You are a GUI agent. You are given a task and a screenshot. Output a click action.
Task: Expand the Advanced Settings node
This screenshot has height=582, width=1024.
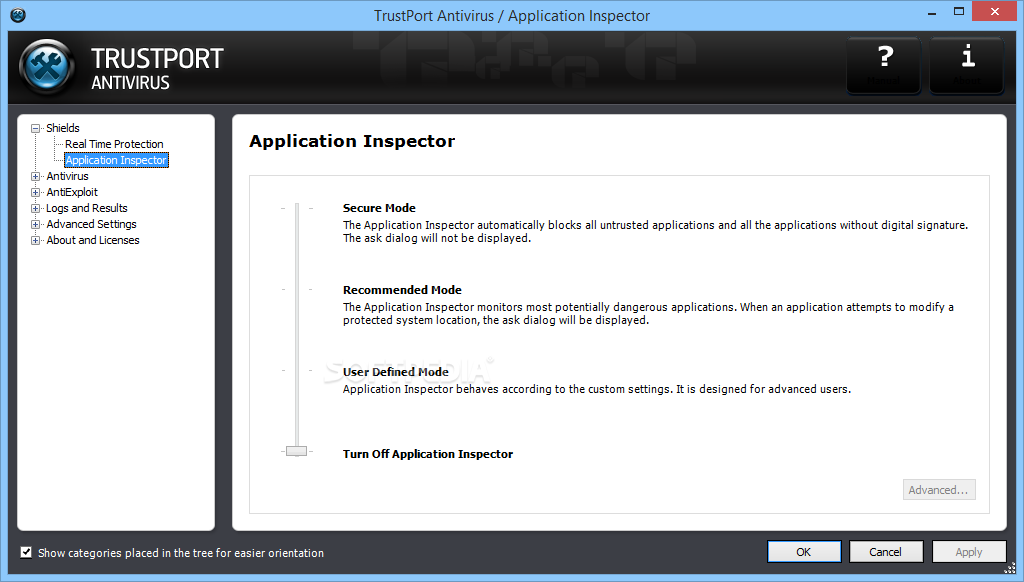click(x=35, y=225)
